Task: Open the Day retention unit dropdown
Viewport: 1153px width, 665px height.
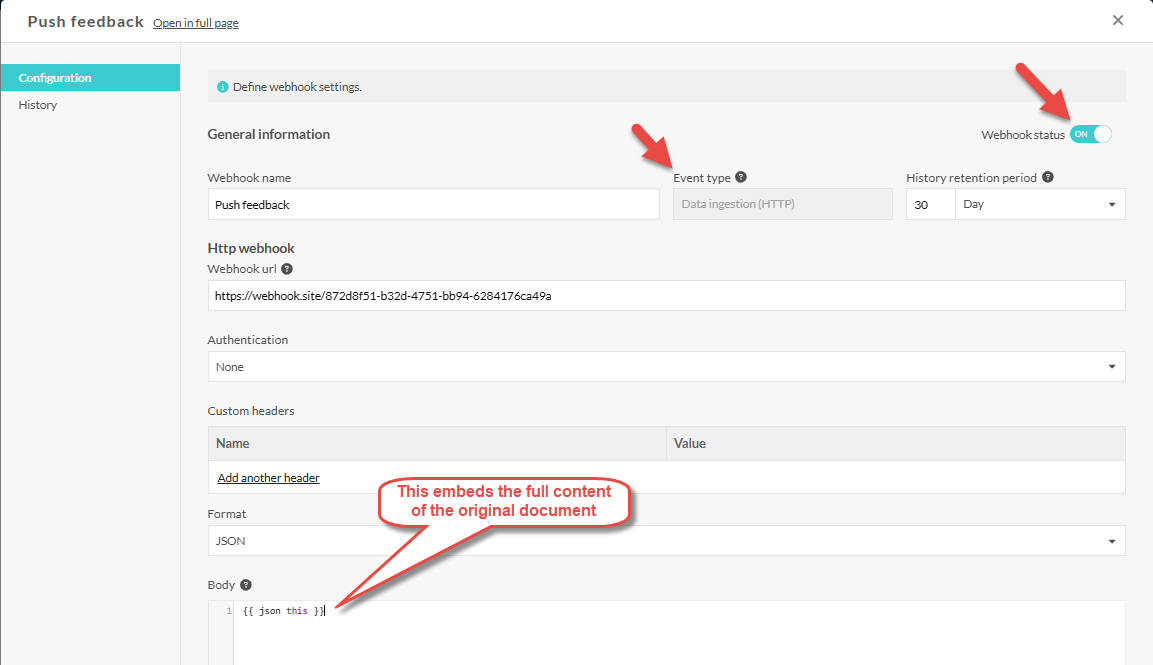Action: [1039, 204]
